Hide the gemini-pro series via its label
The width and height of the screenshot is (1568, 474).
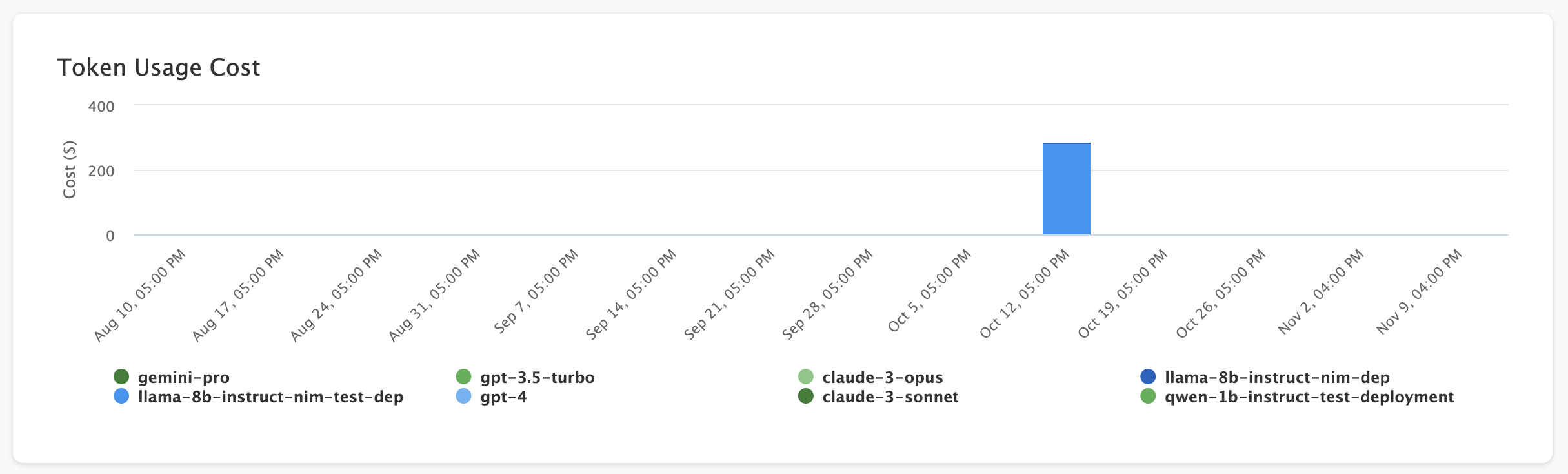(x=184, y=377)
